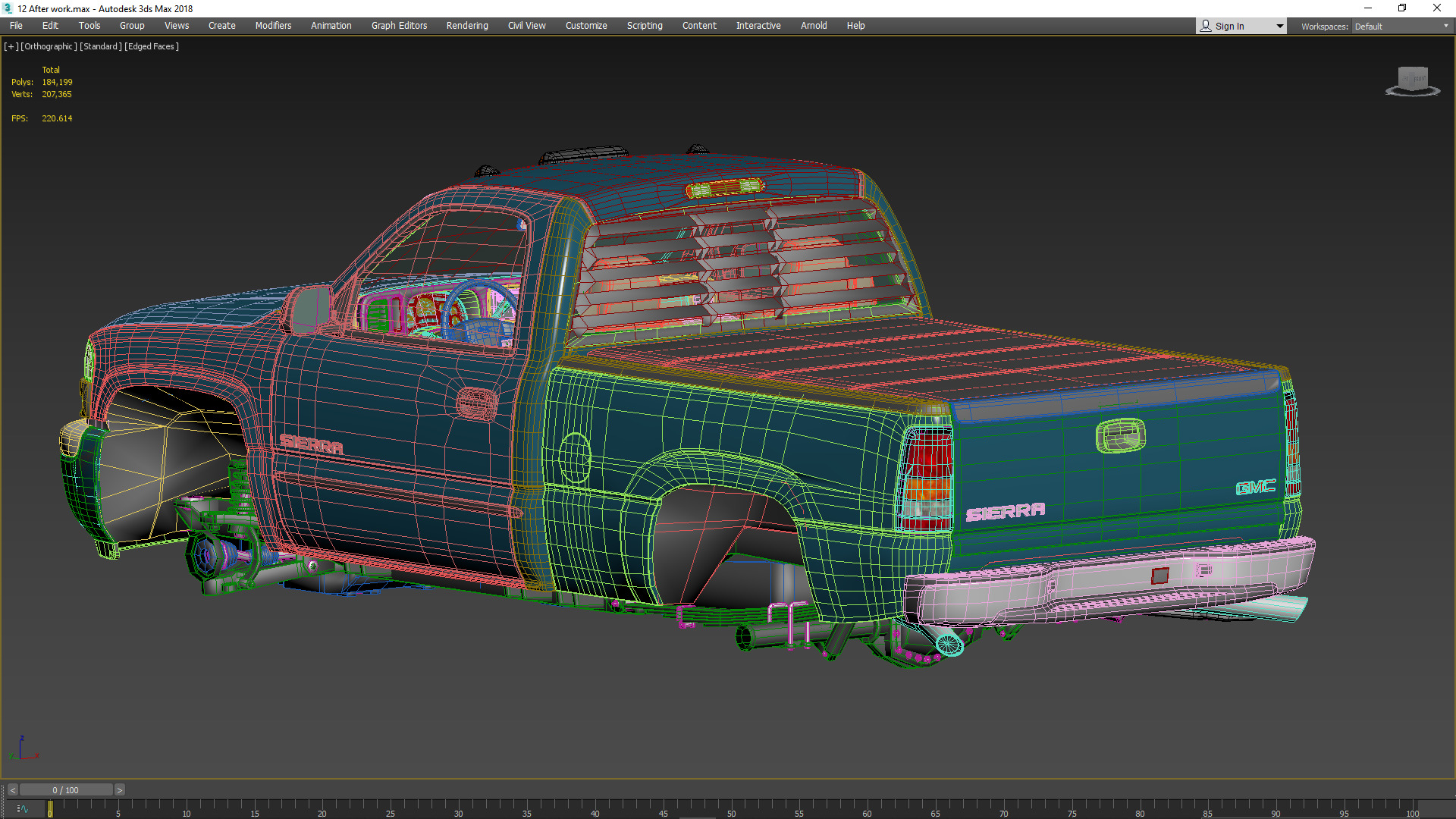
Task: Open the Graph Editors menu
Action: click(399, 26)
